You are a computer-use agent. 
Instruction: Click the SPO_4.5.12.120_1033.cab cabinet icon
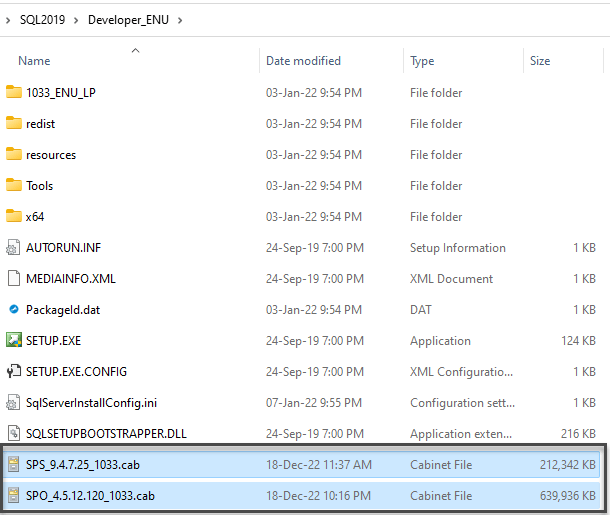click(14, 496)
